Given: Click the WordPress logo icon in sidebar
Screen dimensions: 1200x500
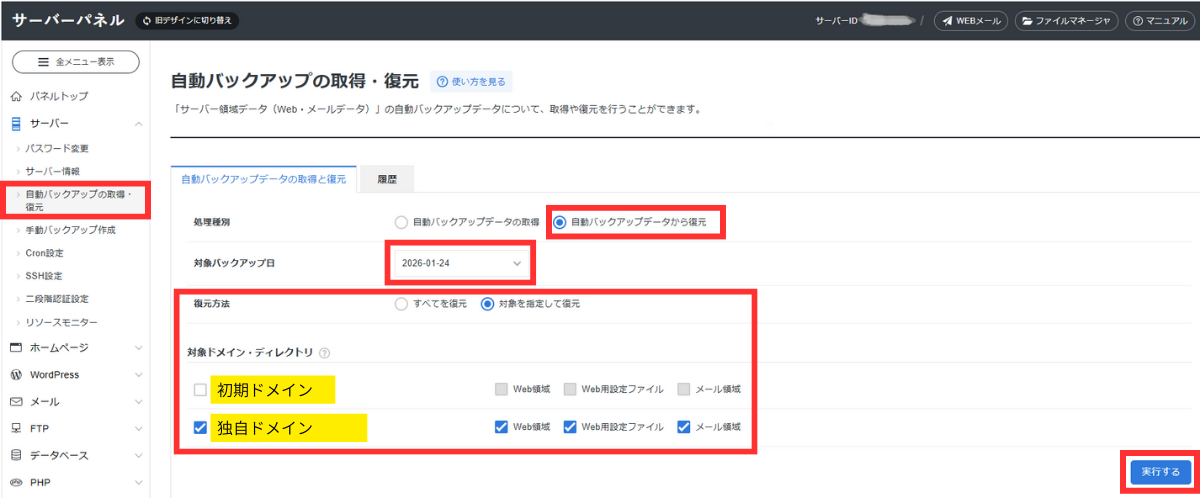Looking at the screenshot, I should [16, 375].
